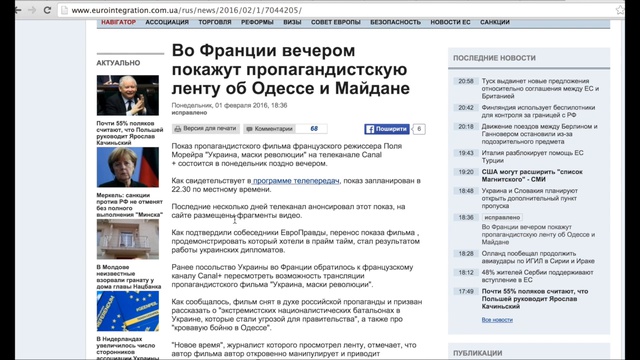Open the СОВЕТ ЕВРОПЫ section
The width and height of the screenshot is (640, 360).
pyautogui.click(x=336, y=22)
